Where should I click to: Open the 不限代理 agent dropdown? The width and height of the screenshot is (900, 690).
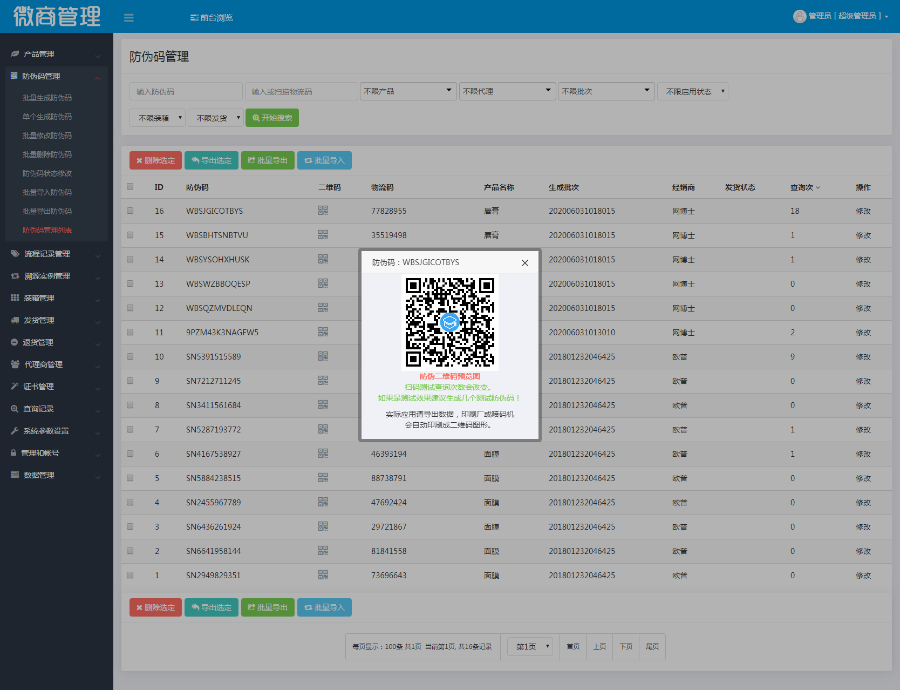(x=507, y=91)
